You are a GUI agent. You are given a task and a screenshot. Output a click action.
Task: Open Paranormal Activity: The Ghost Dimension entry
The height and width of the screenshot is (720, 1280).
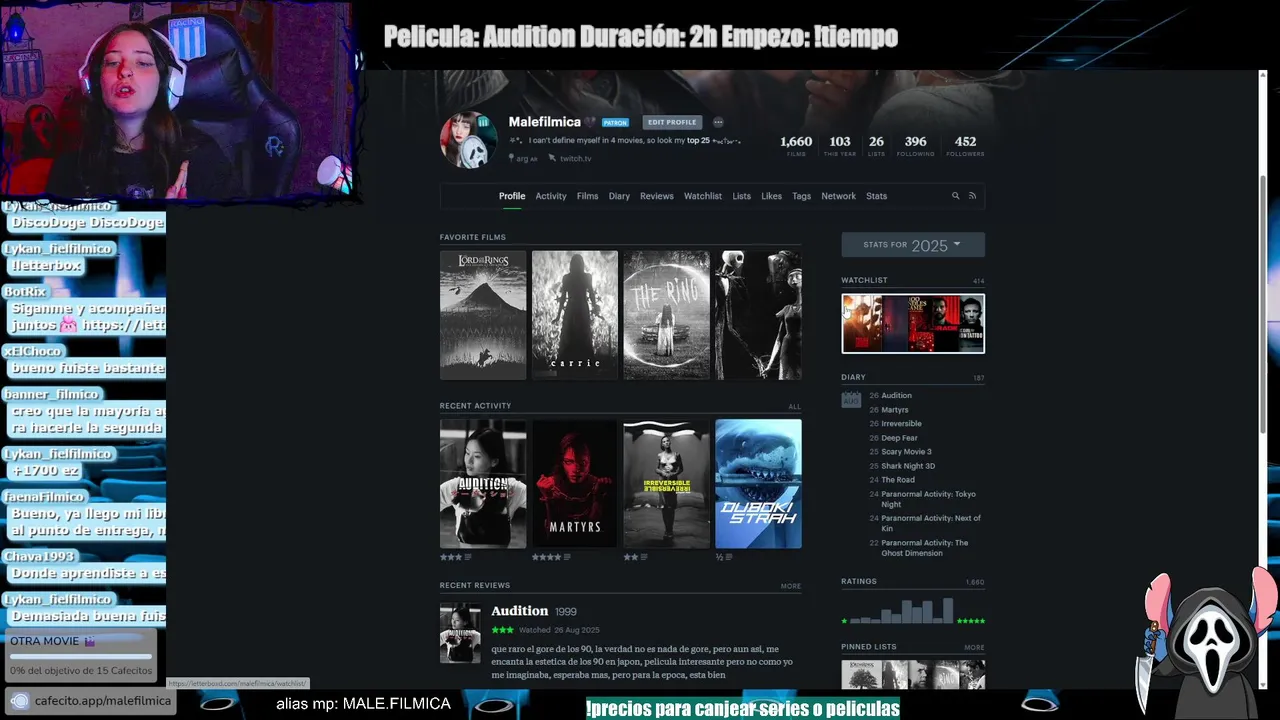click(925, 548)
